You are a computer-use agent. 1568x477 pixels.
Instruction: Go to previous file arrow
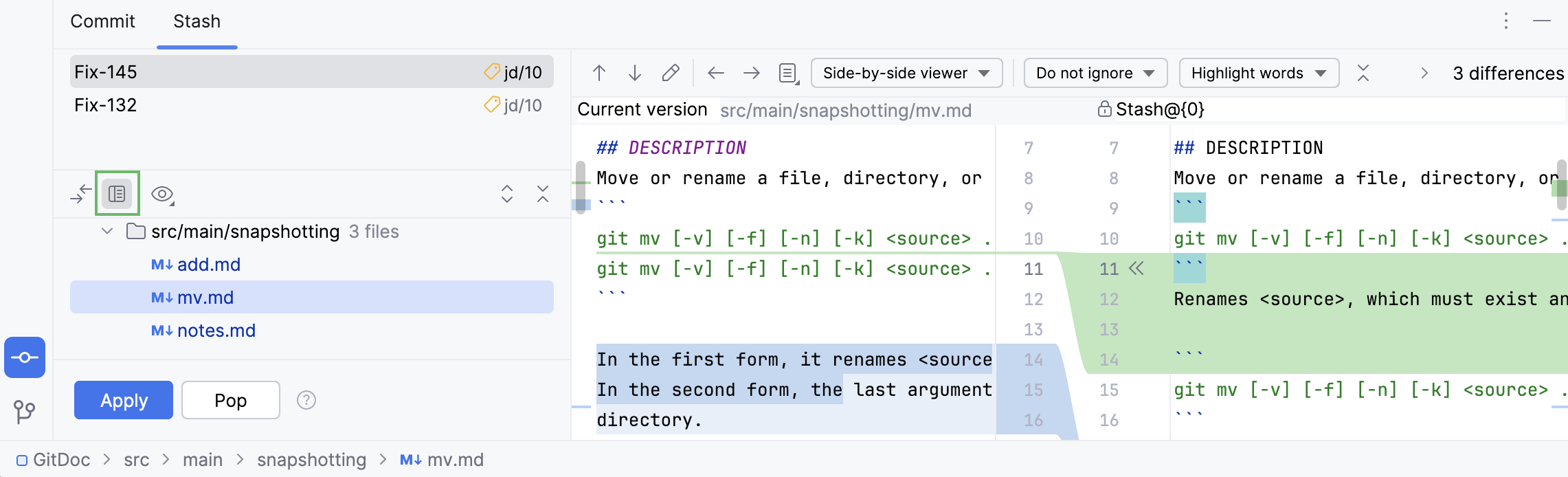tap(716, 73)
